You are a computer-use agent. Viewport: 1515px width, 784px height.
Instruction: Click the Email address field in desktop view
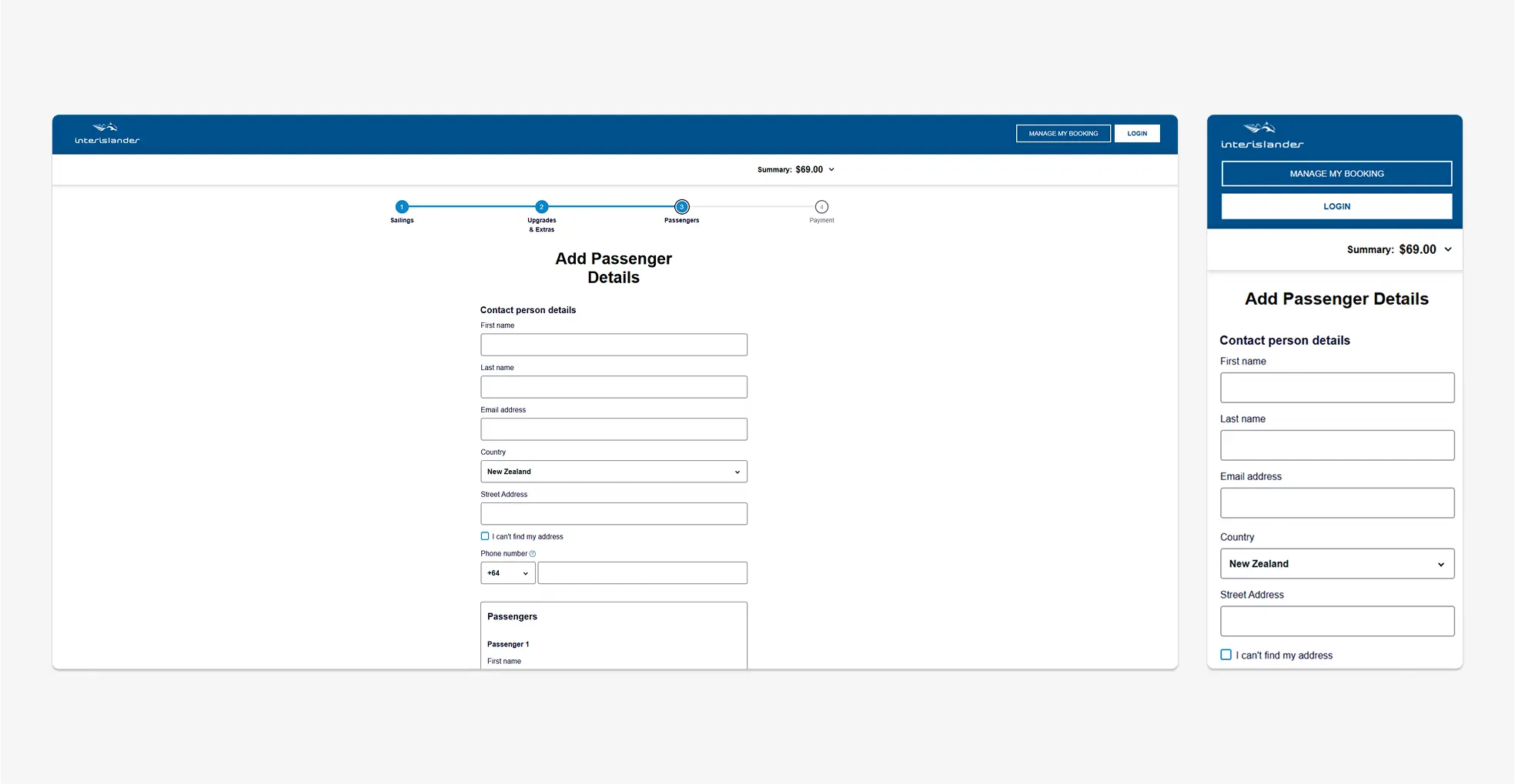(614, 429)
